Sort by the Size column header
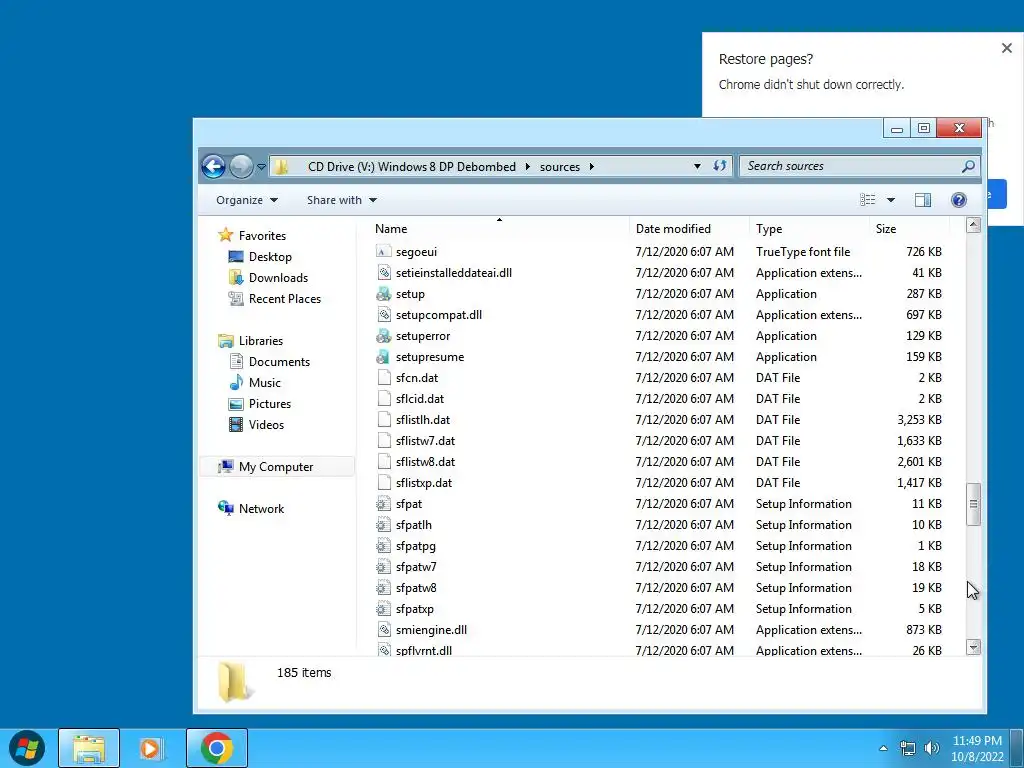This screenshot has height=768, width=1024. (x=886, y=229)
